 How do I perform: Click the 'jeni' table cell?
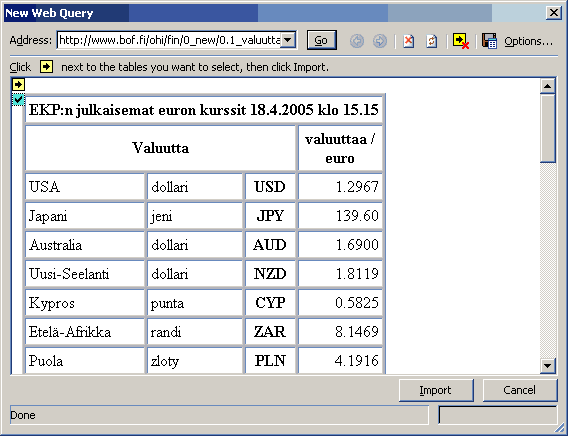click(195, 216)
